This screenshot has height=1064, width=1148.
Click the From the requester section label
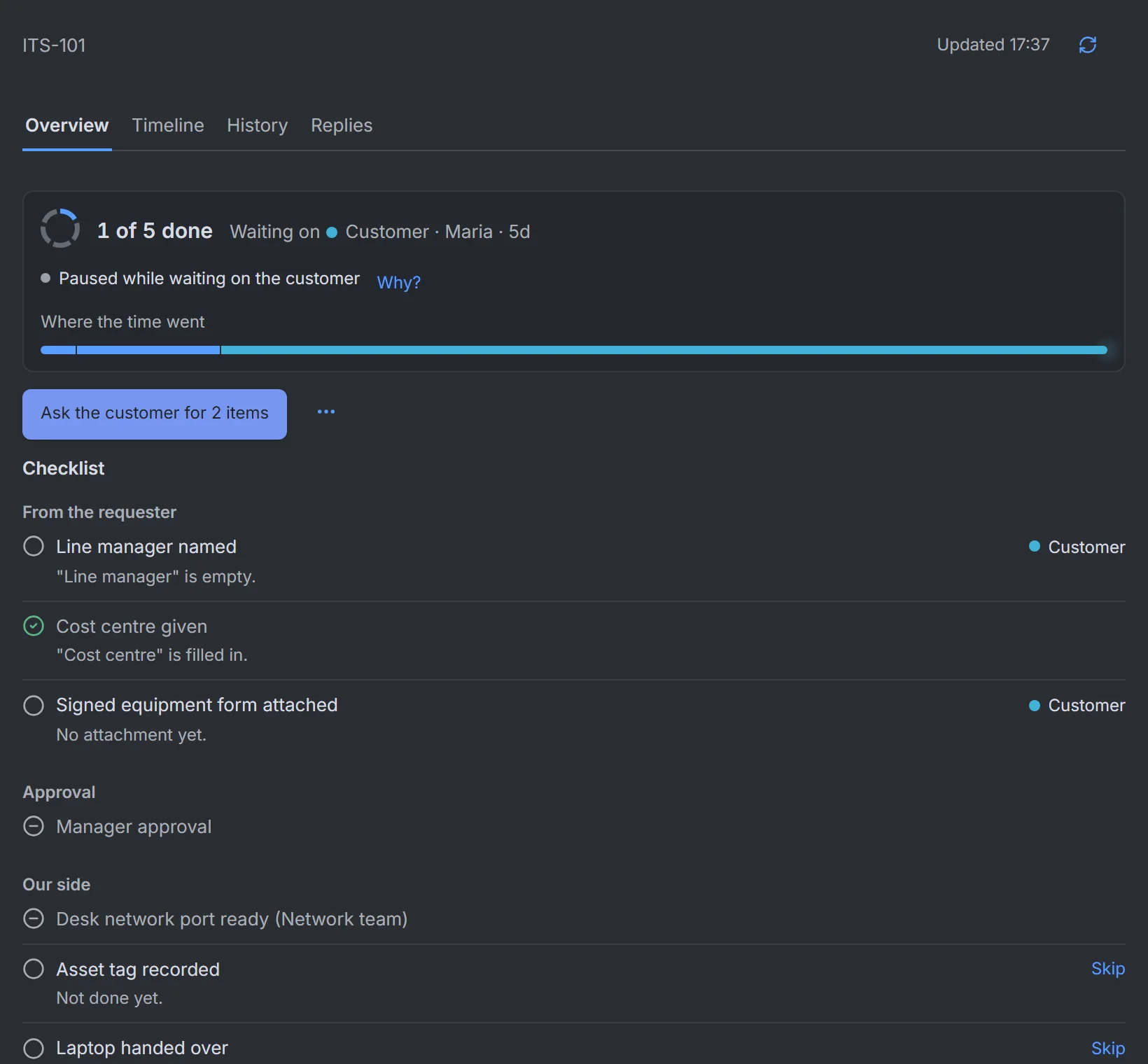(99, 512)
